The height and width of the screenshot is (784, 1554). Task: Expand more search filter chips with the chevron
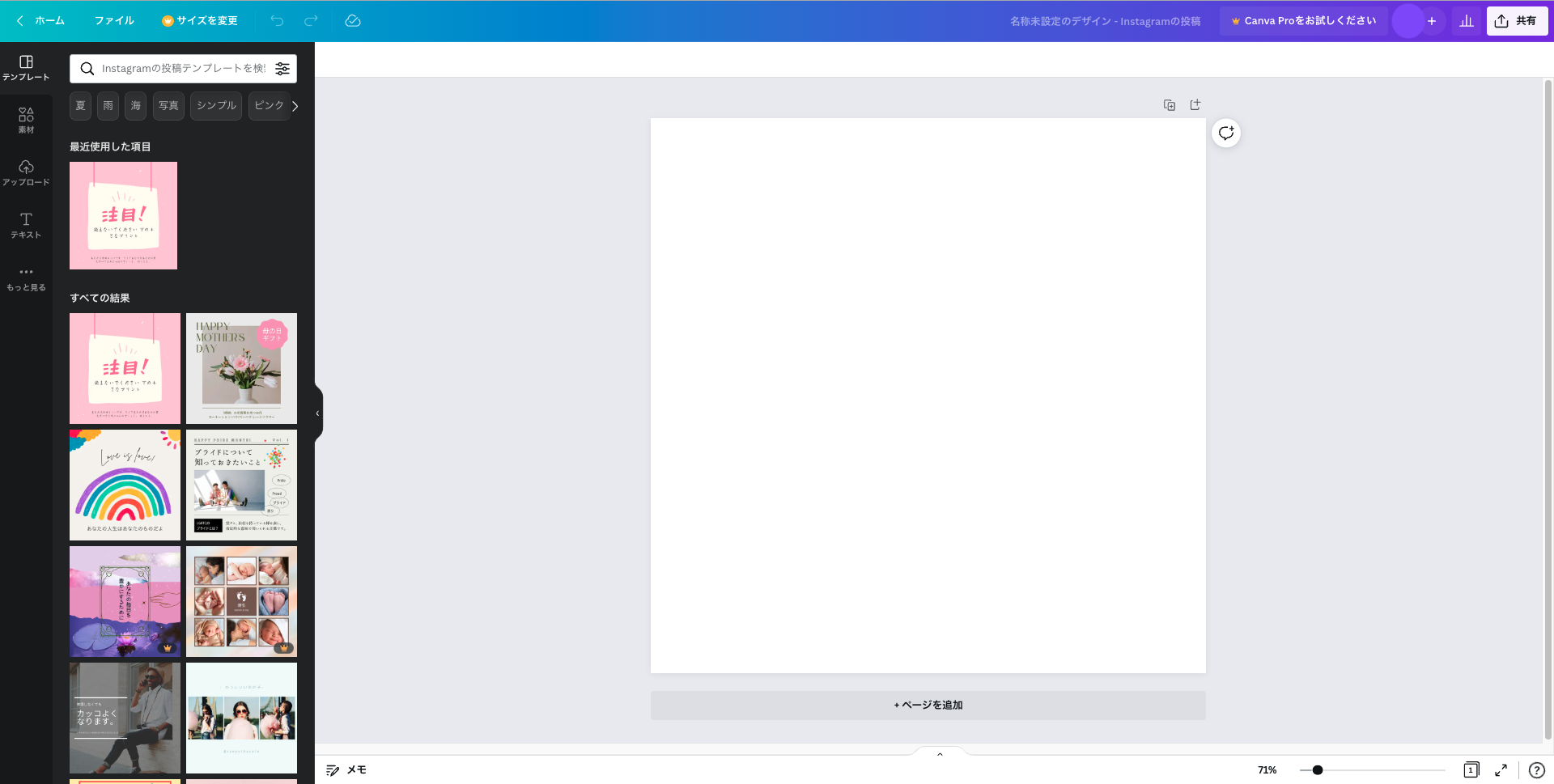[x=295, y=105]
